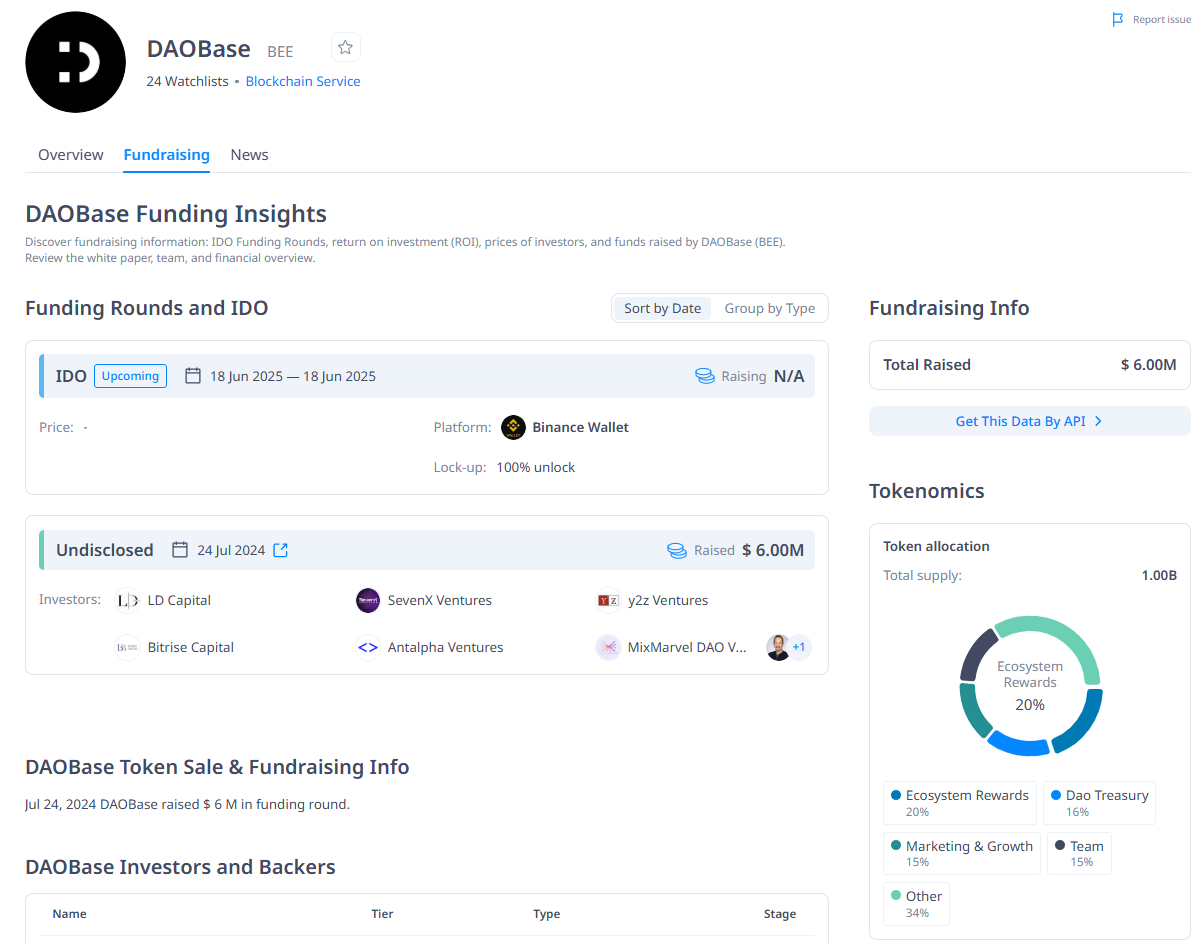Click the DAOBase round logo
Screen dimensions: 1203x943
coord(75,62)
